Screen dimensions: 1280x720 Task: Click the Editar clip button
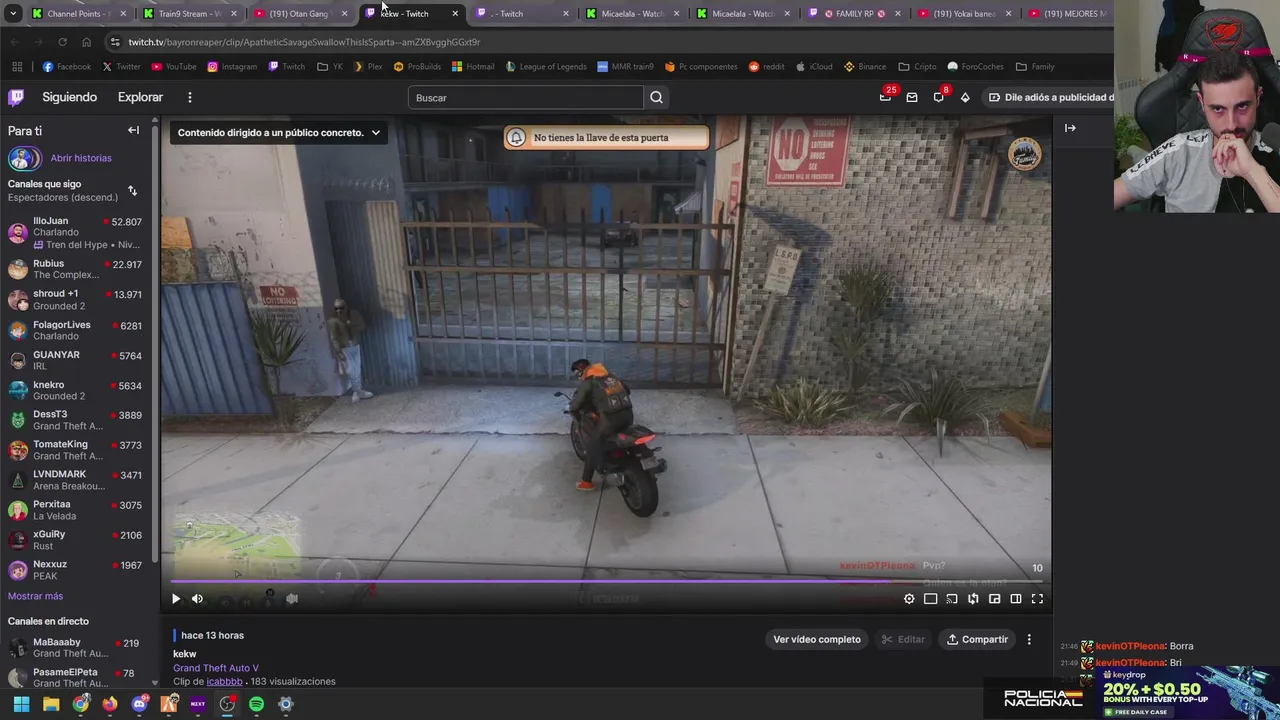click(902, 639)
